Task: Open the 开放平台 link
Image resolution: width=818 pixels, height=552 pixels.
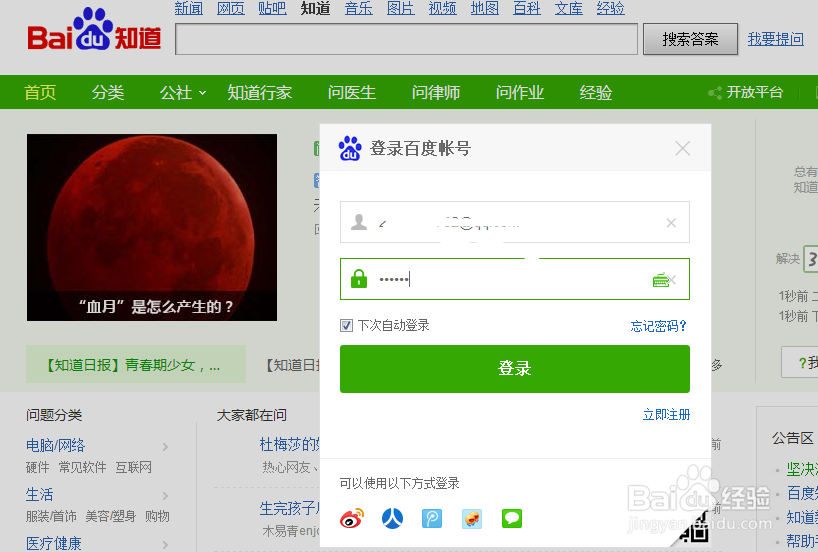Action: pos(755,92)
